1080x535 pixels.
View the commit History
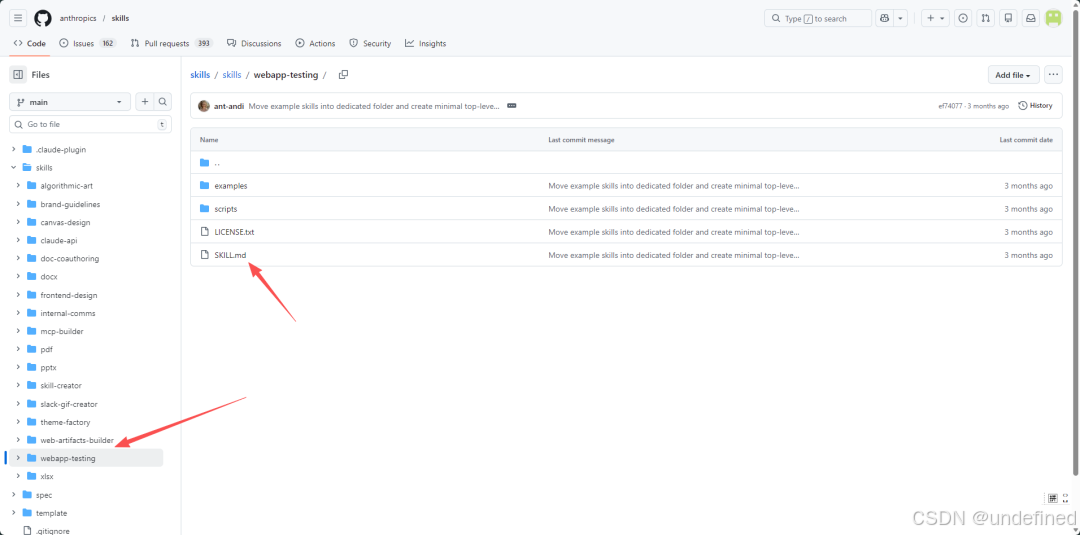pos(1035,106)
